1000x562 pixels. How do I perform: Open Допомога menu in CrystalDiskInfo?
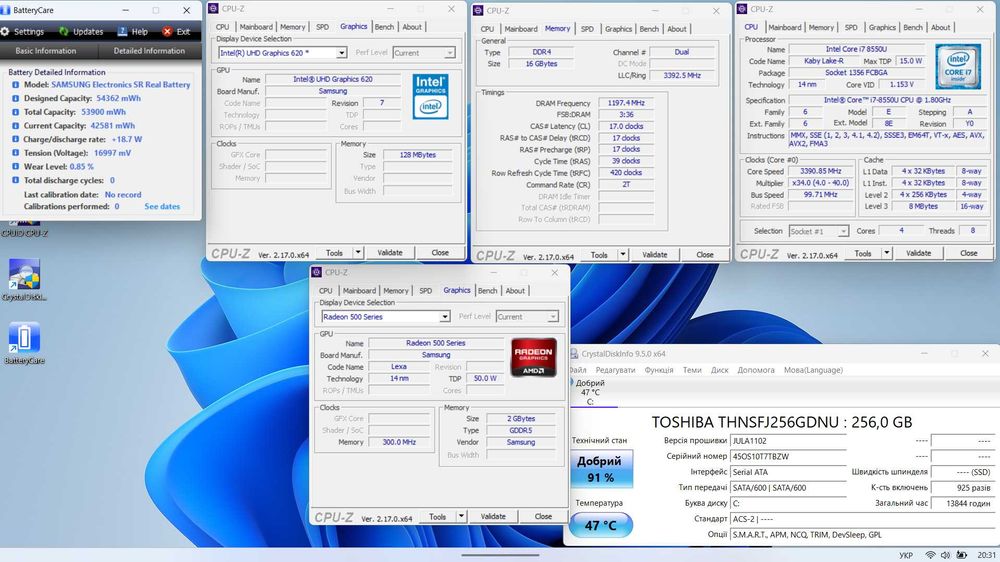tap(756, 370)
